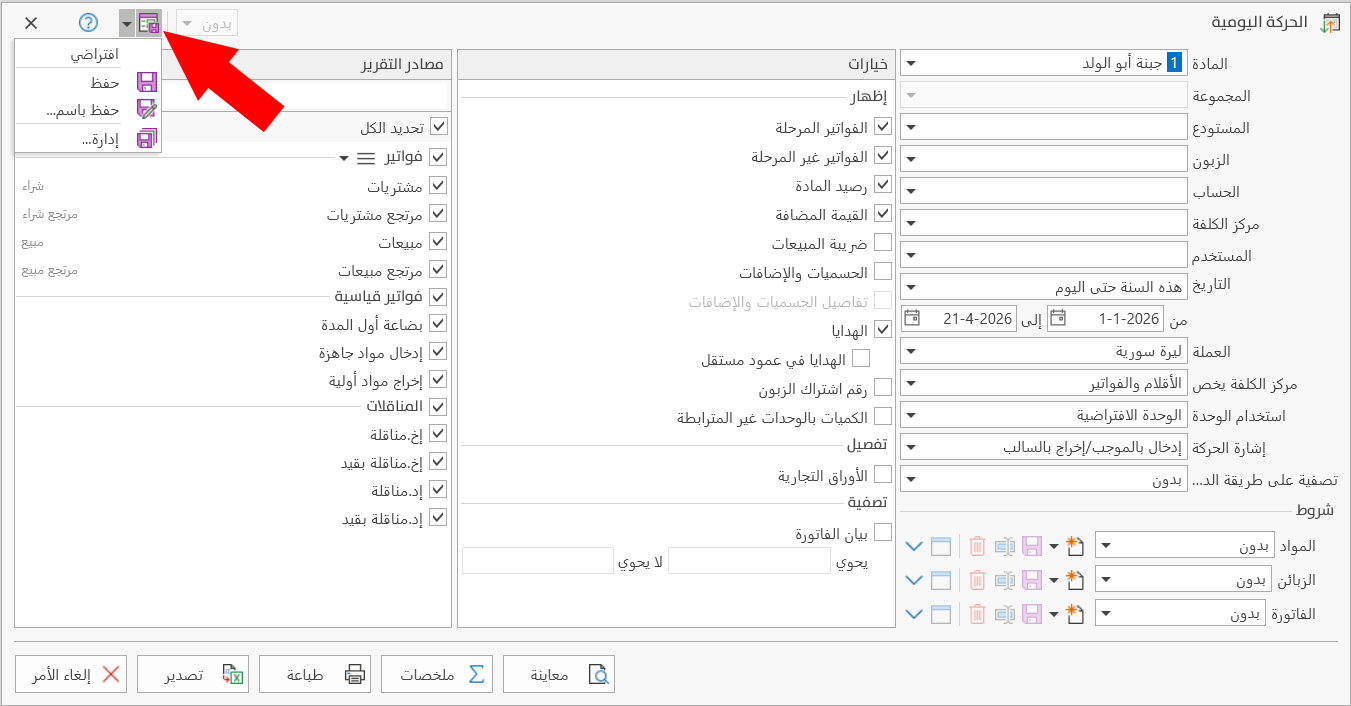Rename the الزبائن condition

pyautogui.click(x=1005, y=580)
